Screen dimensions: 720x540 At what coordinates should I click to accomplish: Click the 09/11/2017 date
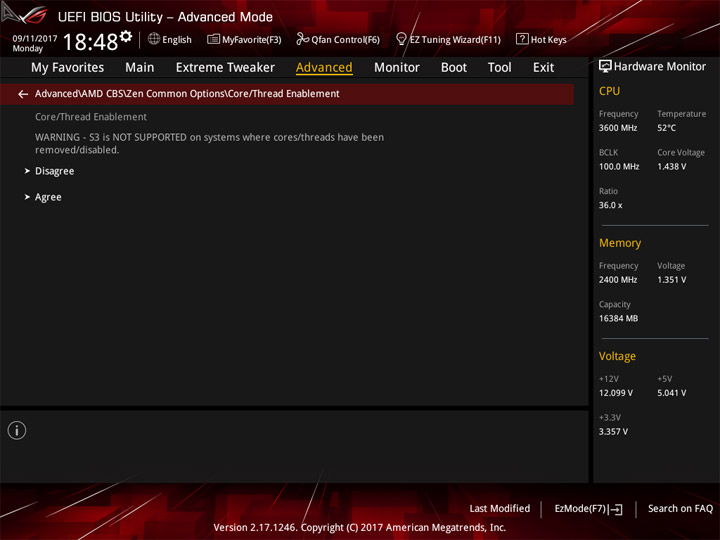(x=35, y=39)
